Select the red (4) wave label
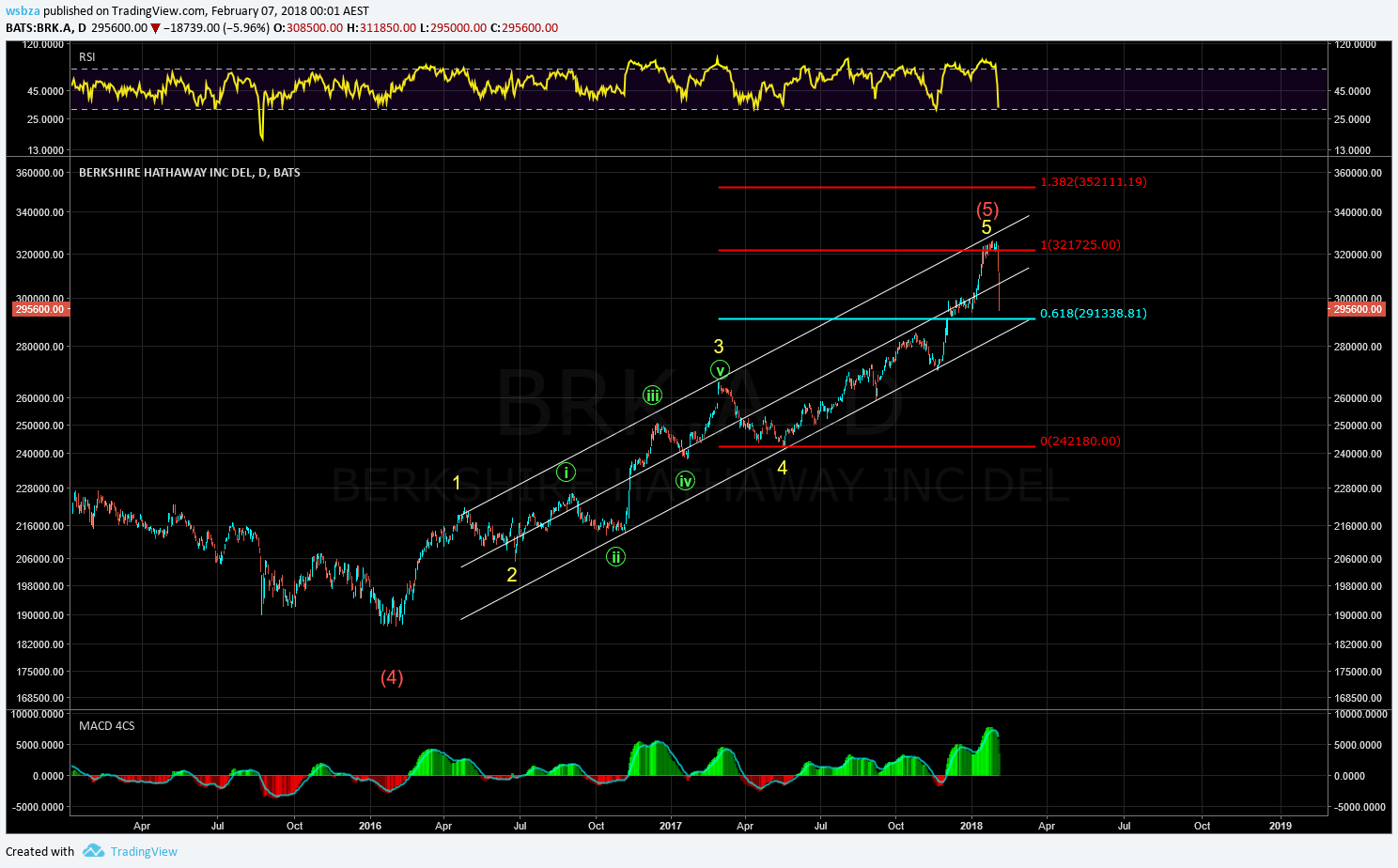 392,677
